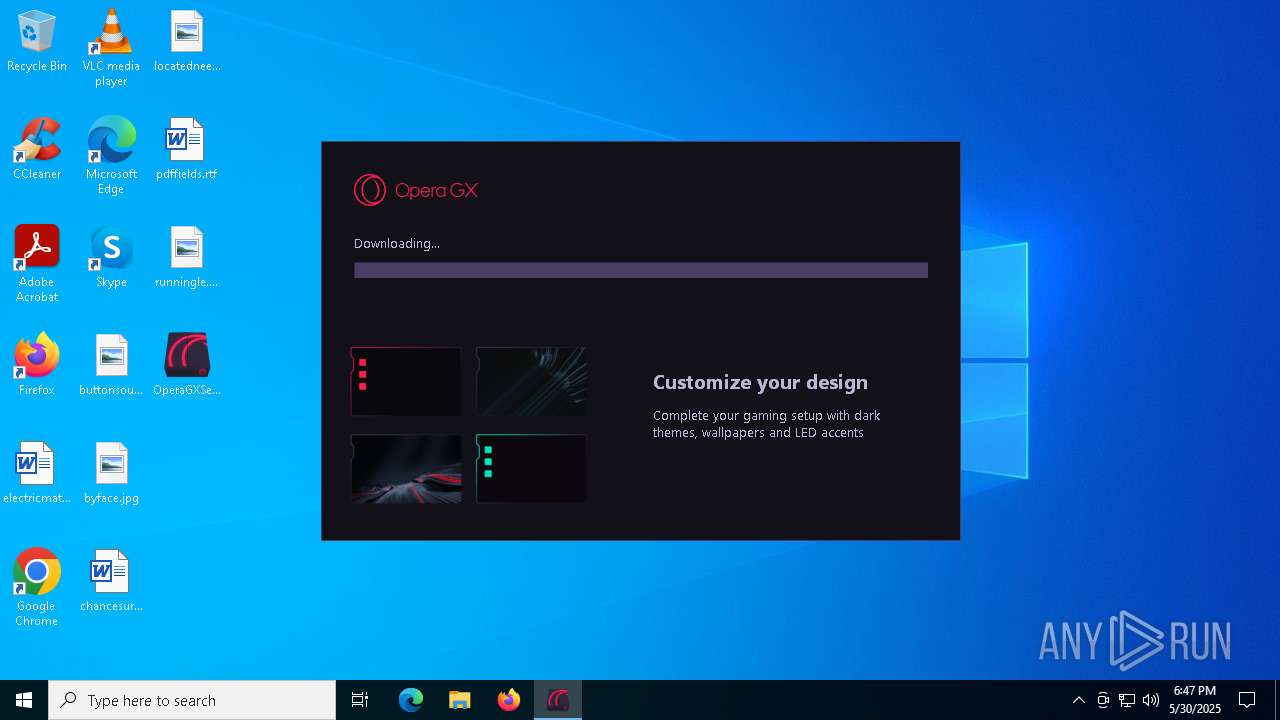This screenshot has height=720, width=1280.
Task: Click the dark teal wallpaper thumbnail
Action: click(531, 381)
